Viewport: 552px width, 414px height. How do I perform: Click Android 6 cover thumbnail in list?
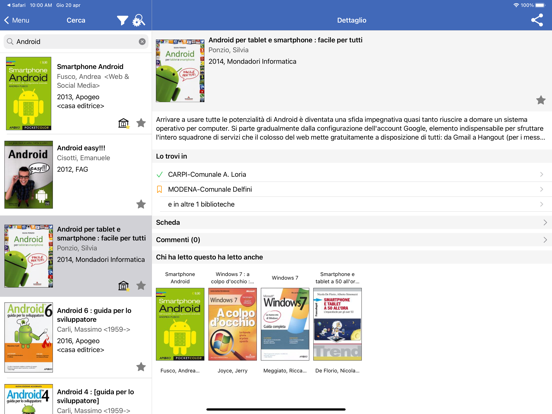pyautogui.click(x=29, y=337)
